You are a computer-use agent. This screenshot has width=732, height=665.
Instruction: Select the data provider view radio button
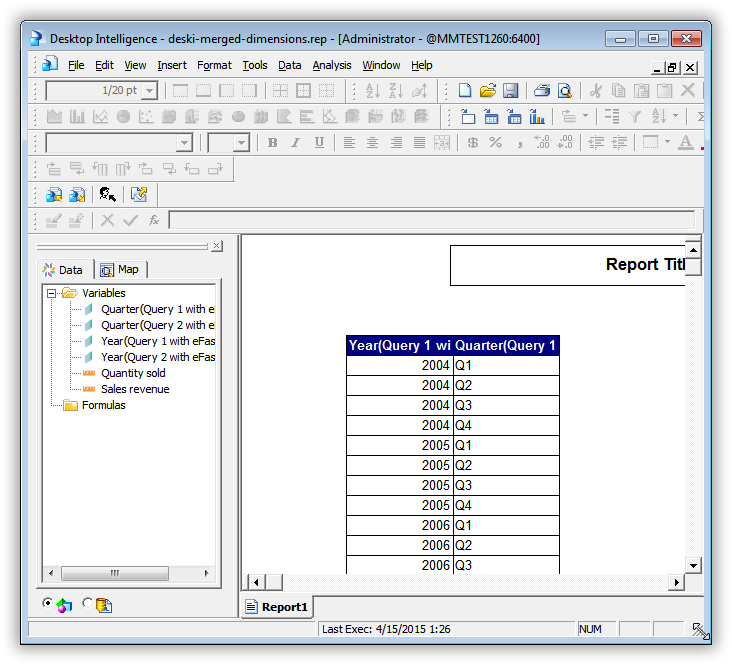point(87,603)
